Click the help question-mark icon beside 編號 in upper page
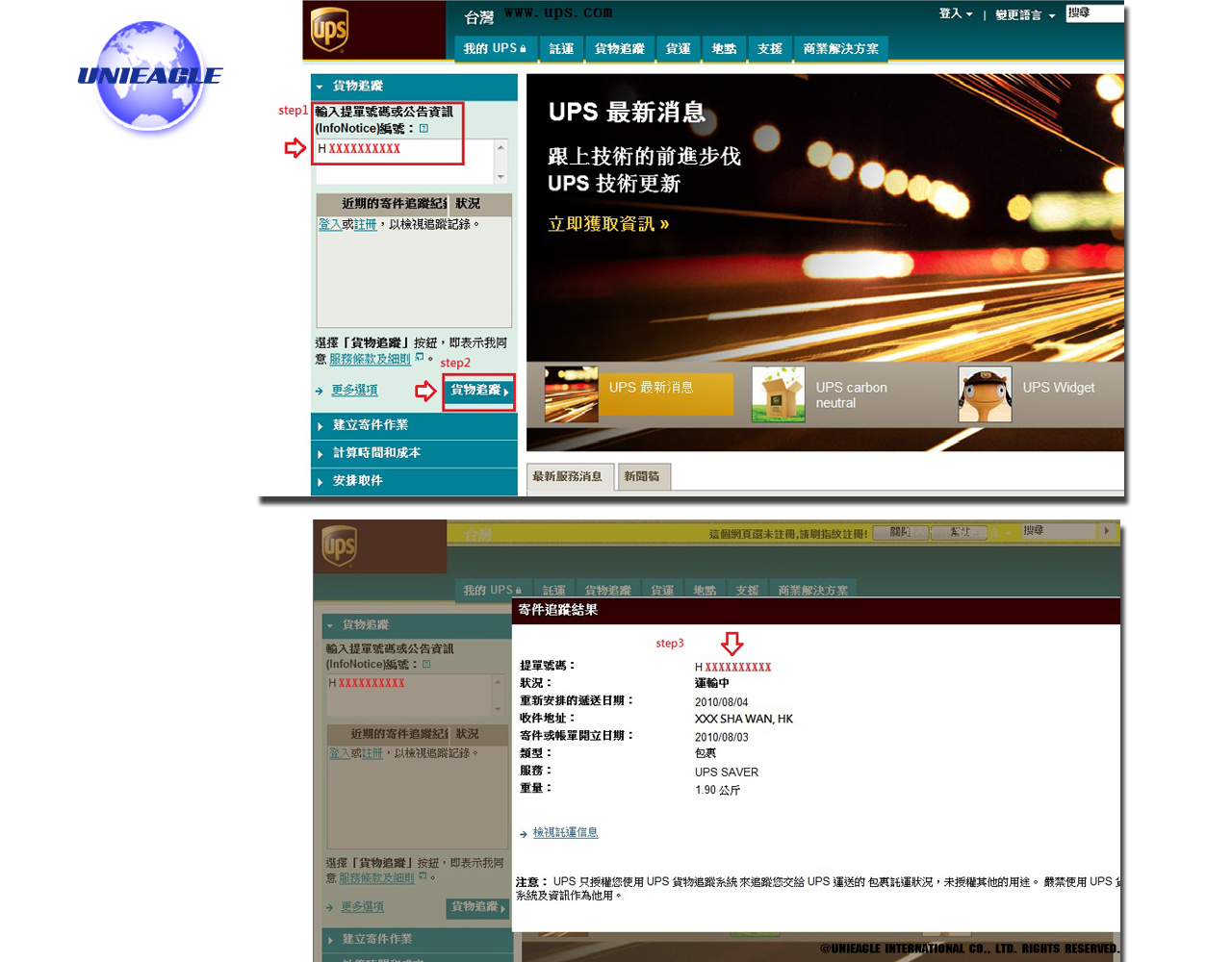This screenshot has height=962, width=1232. [x=423, y=128]
